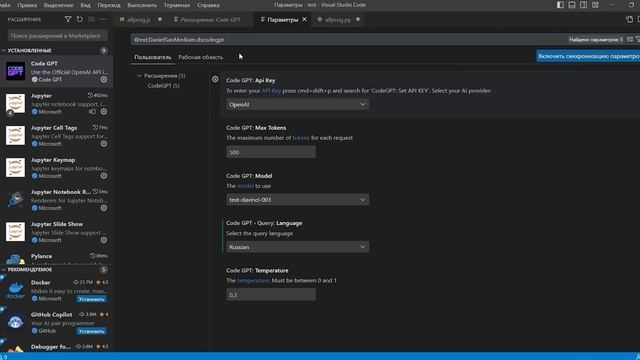Switch to Пользователь settings tab
Screen dimensions: 640x360
pyautogui.click(x=153, y=57)
